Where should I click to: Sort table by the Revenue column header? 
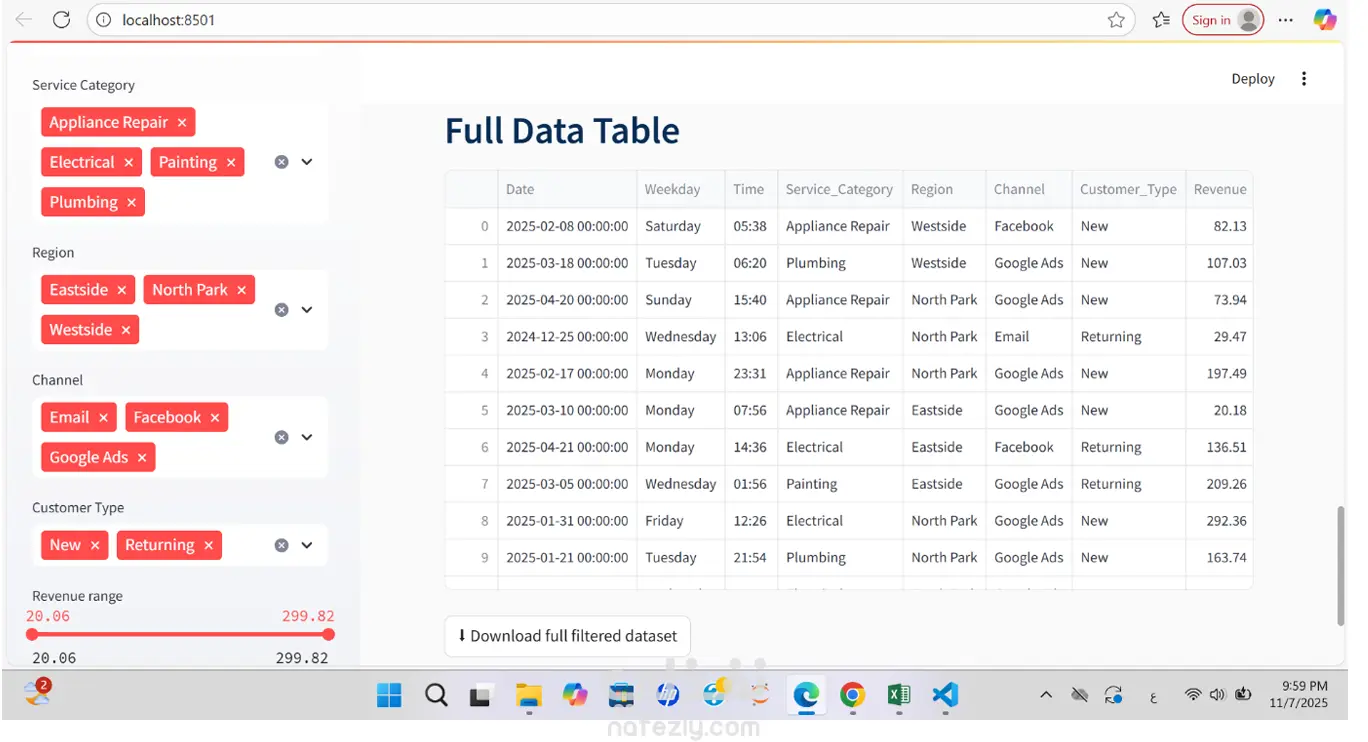[x=1219, y=189]
